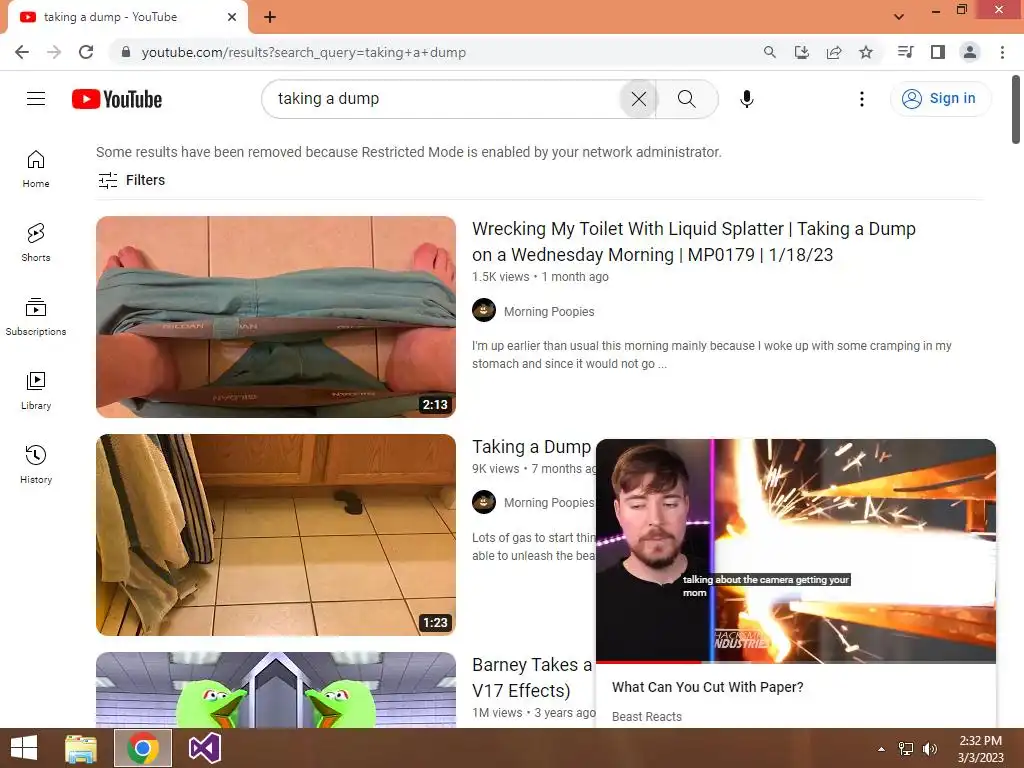Open Shorts from the sidebar

tap(36, 243)
